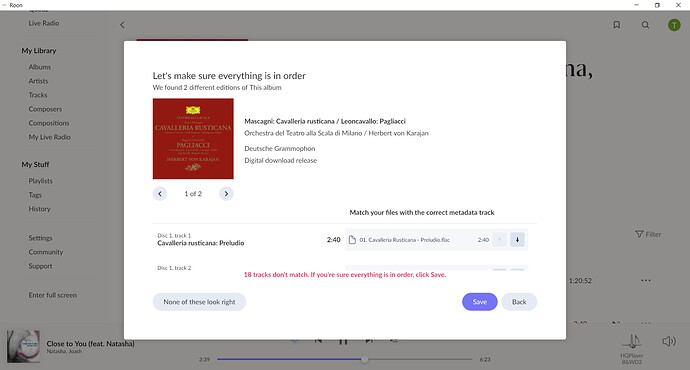
Task: Select the Mascagni: Cavalleria rusticana album title
Action: coord(325,121)
